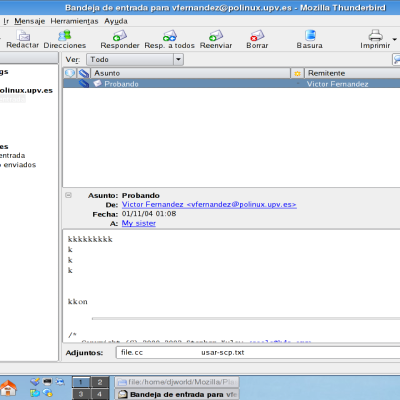Click the fecha value 01/11/04 01:08

coord(149,214)
